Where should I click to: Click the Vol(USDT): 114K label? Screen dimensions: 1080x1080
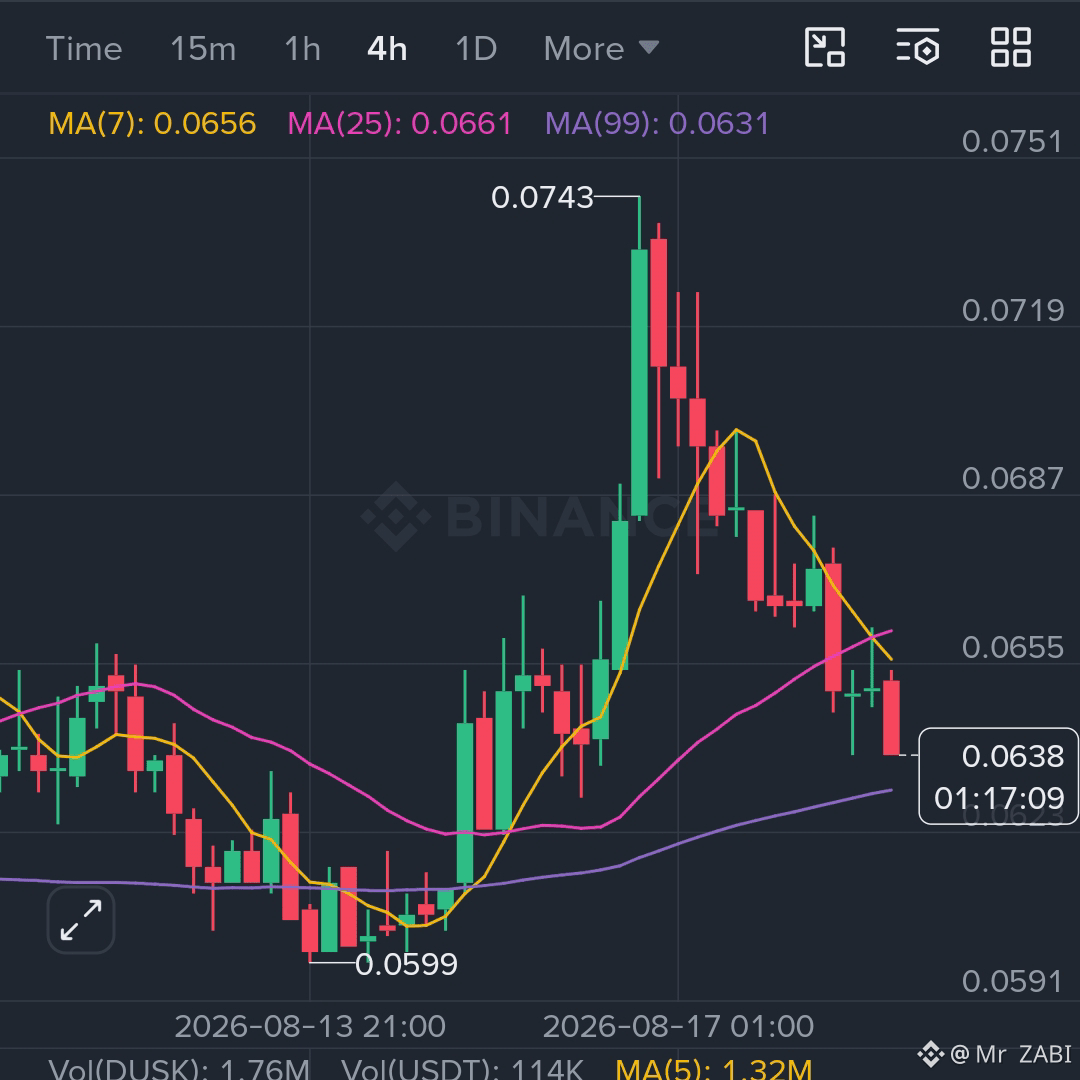point(462,1069)
